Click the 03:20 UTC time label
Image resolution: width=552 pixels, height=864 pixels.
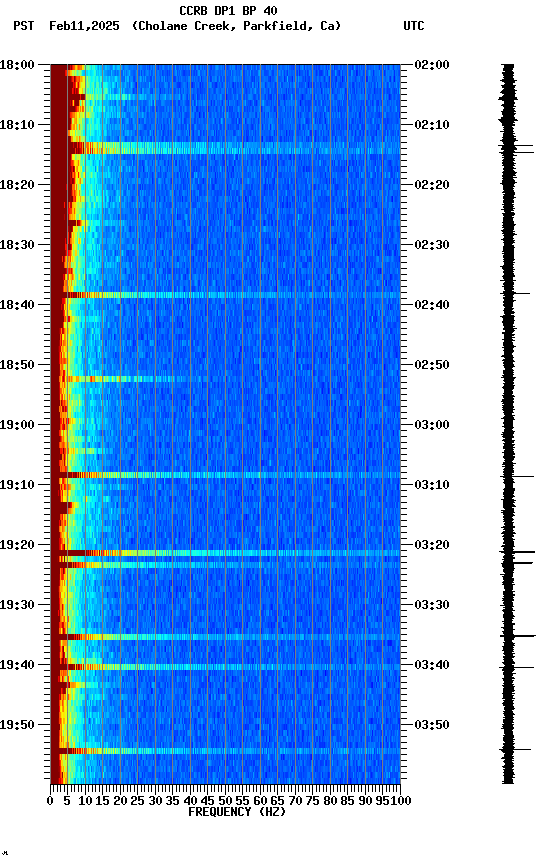click(x=432, y=545)
